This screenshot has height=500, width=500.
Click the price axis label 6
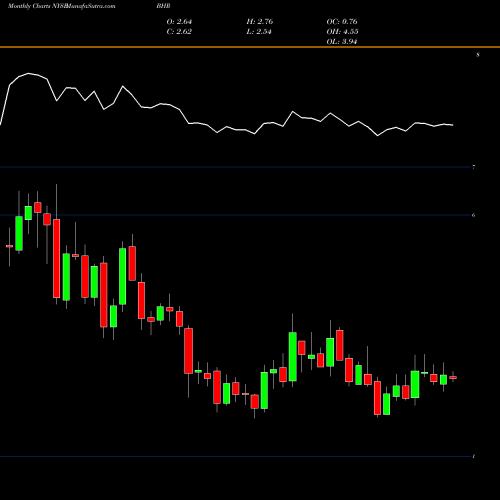click(474, 215)
